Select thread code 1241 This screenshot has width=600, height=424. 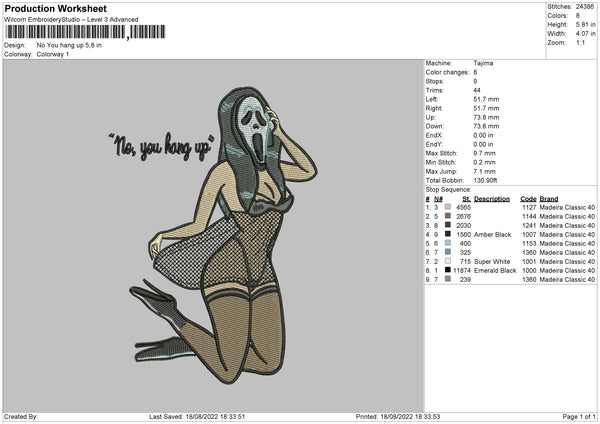point(529,226)
